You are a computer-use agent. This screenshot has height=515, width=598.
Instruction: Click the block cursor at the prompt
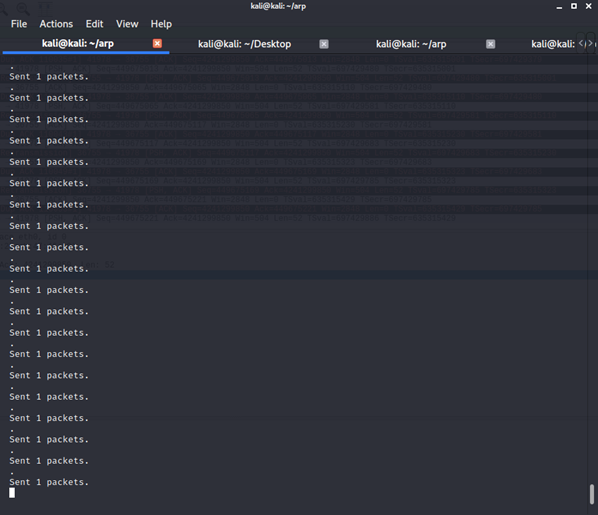[12, 493]
